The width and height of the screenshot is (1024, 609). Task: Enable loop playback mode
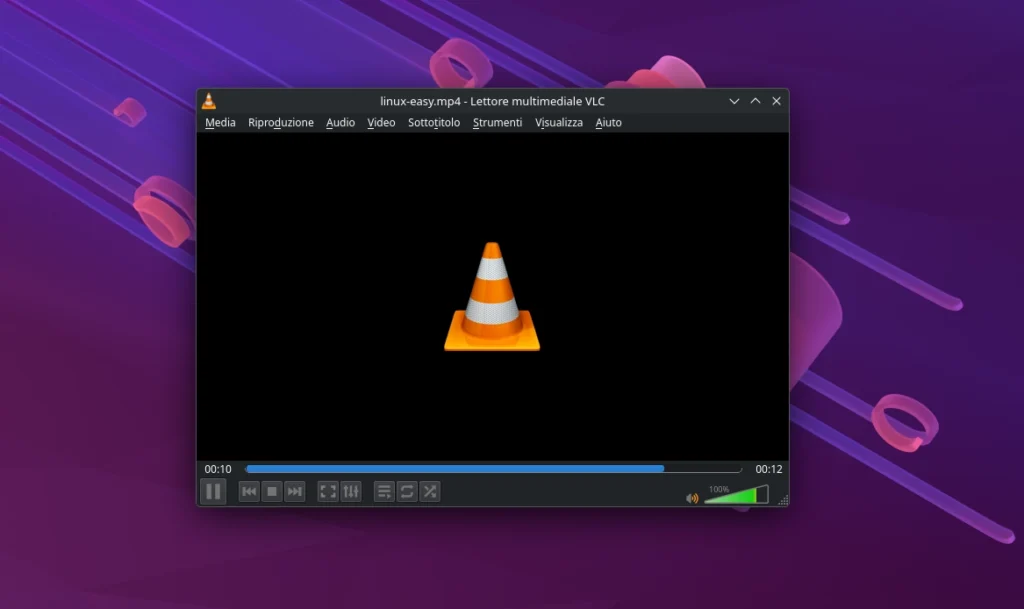408,491
